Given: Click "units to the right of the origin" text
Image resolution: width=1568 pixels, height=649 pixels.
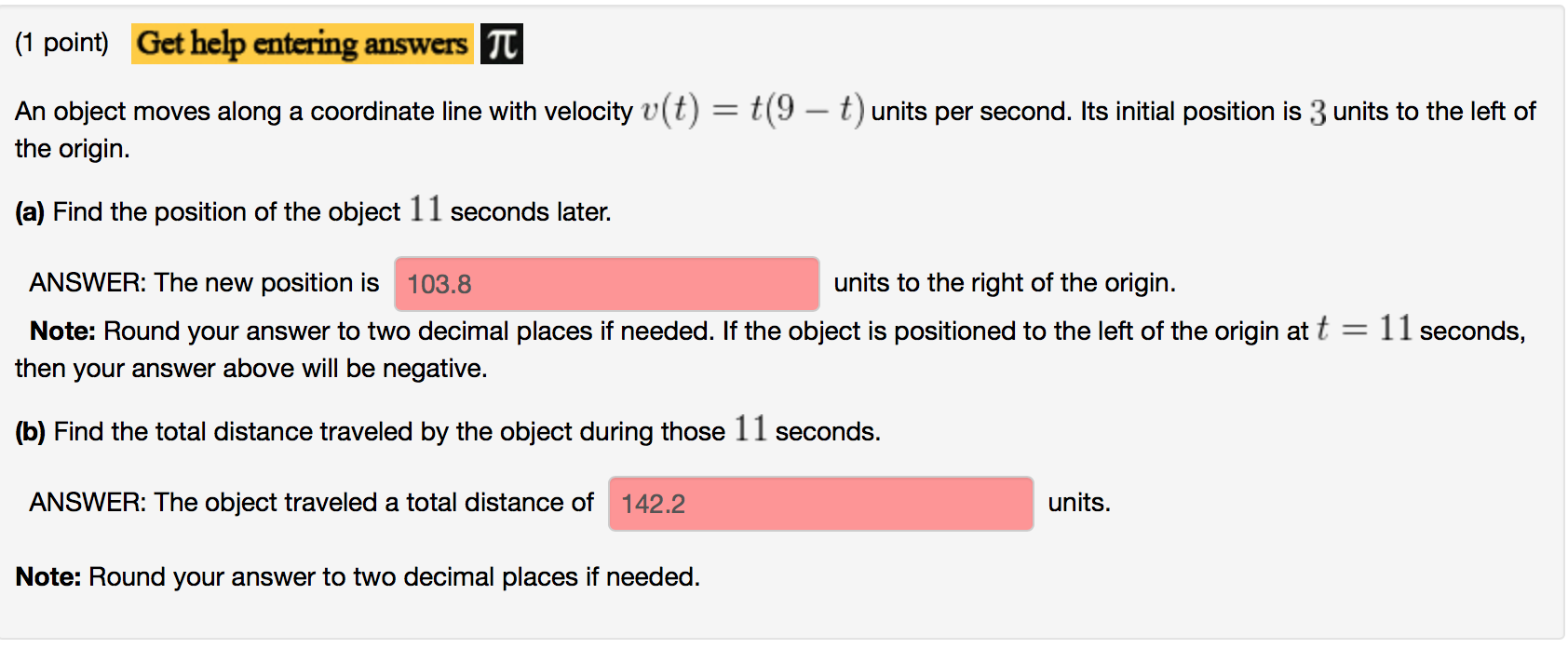Looking at the screenshot, I should point(1004,283).
